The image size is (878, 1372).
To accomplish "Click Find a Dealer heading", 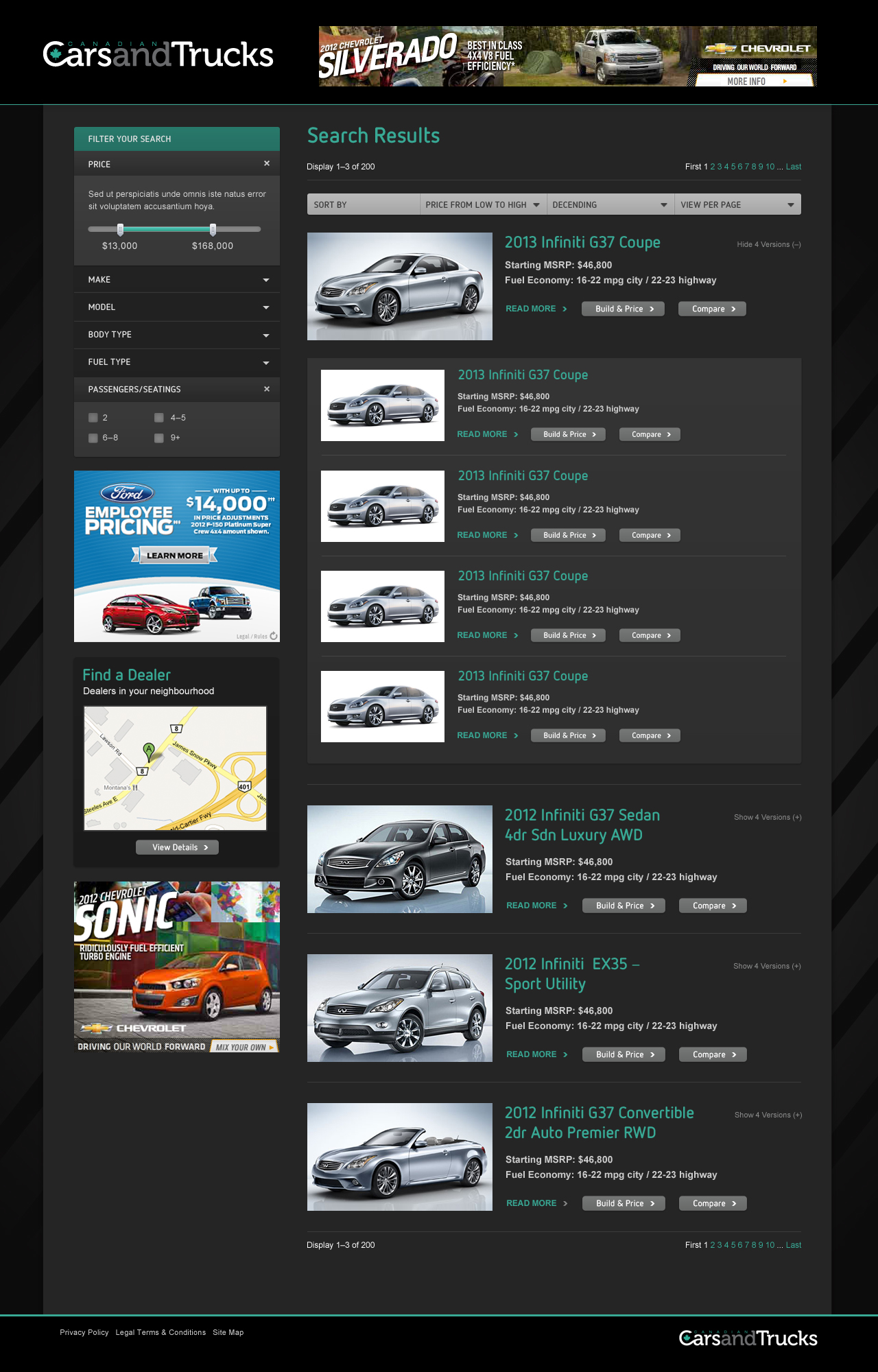I will pyautogui.click(x=127, y=675).
